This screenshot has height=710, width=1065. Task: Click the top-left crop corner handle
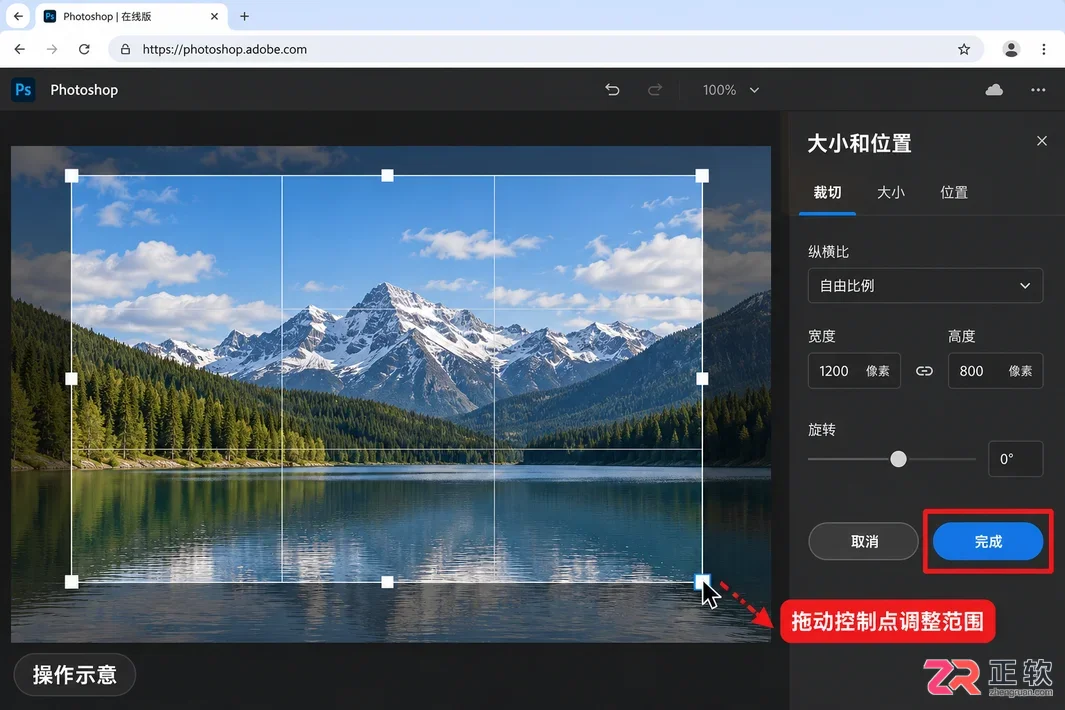(x=71, y=176)
